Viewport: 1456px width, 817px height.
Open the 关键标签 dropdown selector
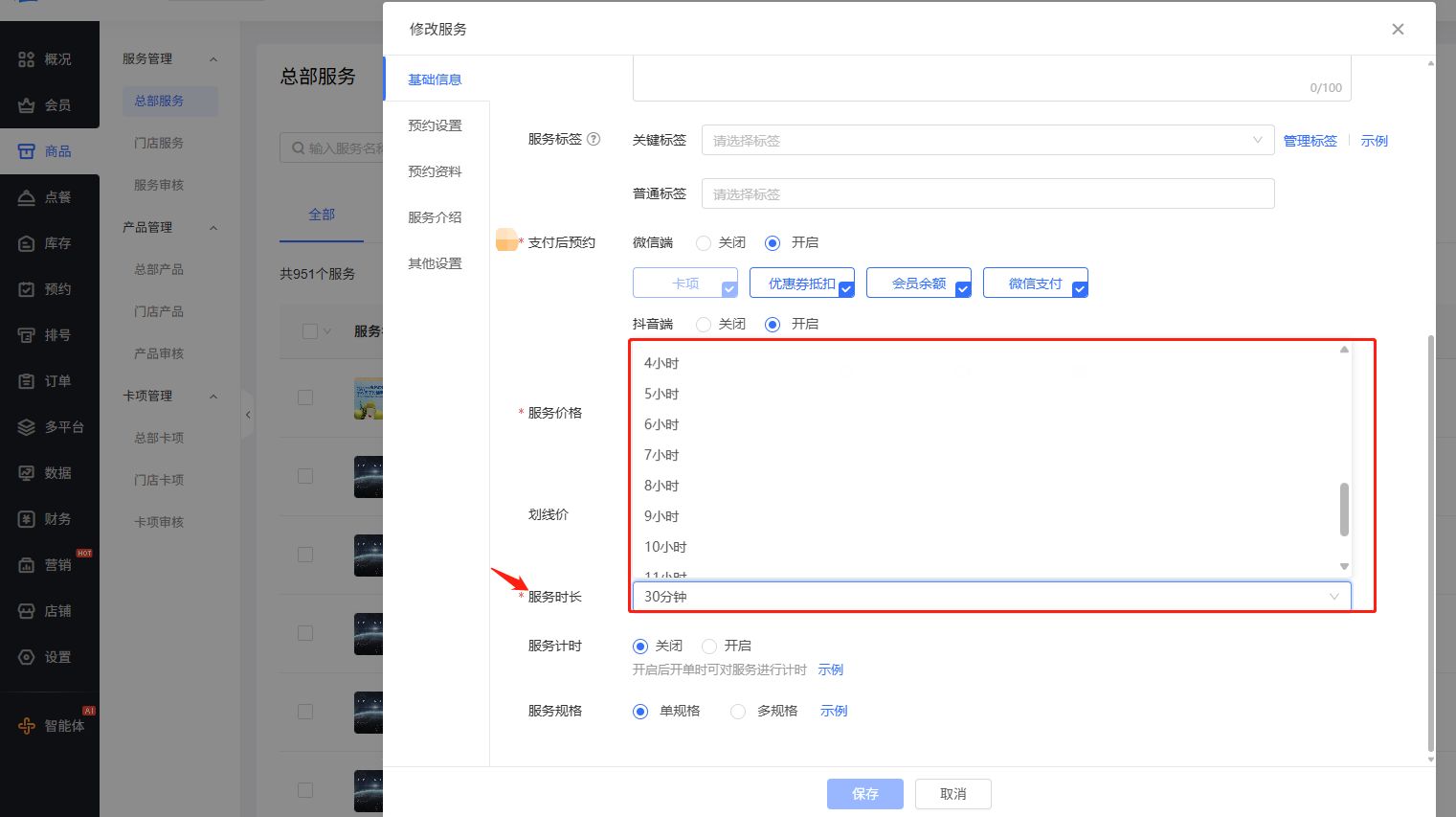pyautogui.click(x=987, y=141)
